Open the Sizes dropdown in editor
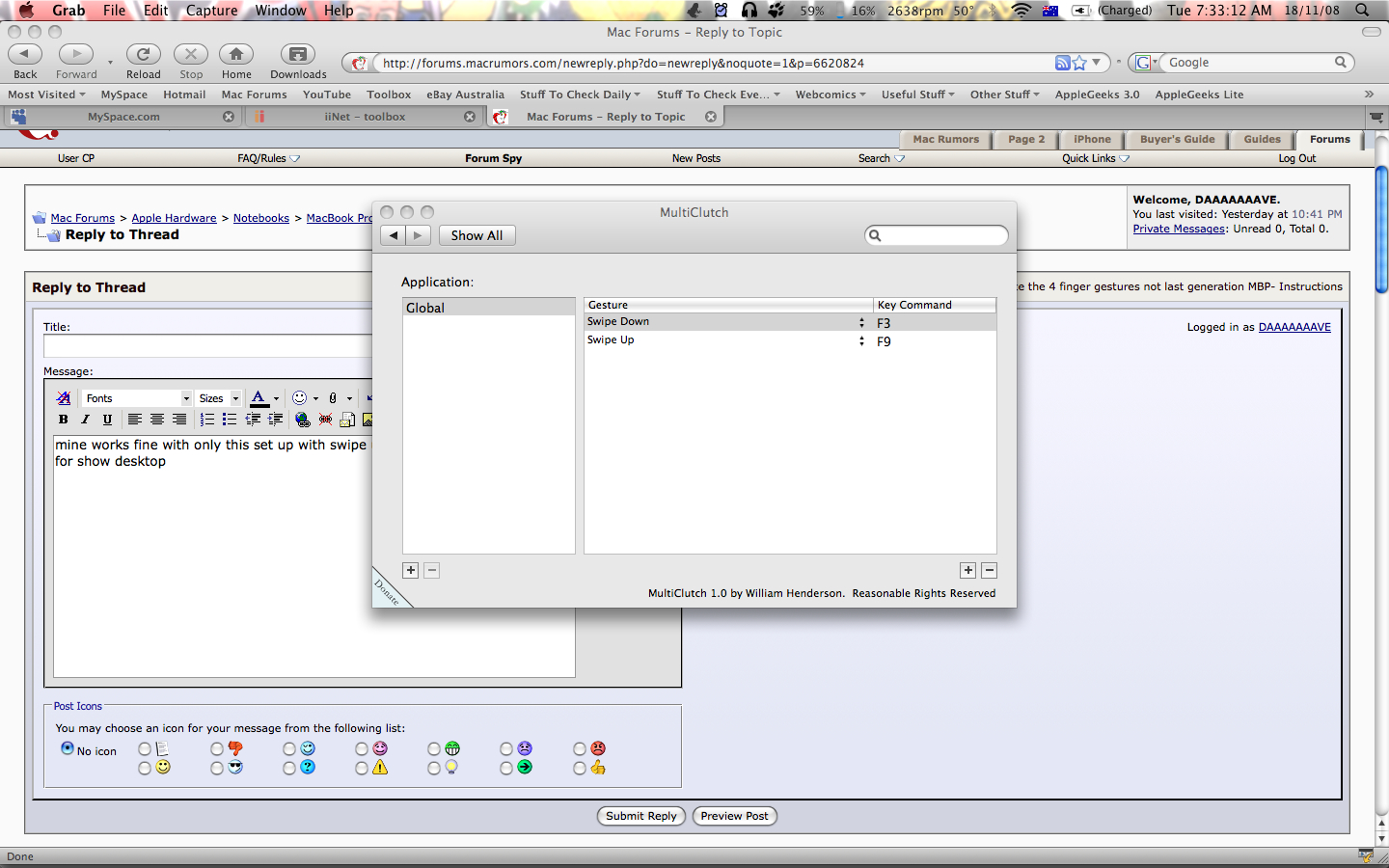 218,398
